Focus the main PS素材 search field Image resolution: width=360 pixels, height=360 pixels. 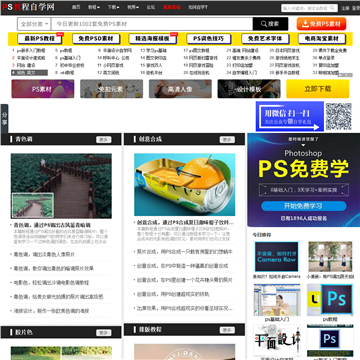[x=152, y=24]
